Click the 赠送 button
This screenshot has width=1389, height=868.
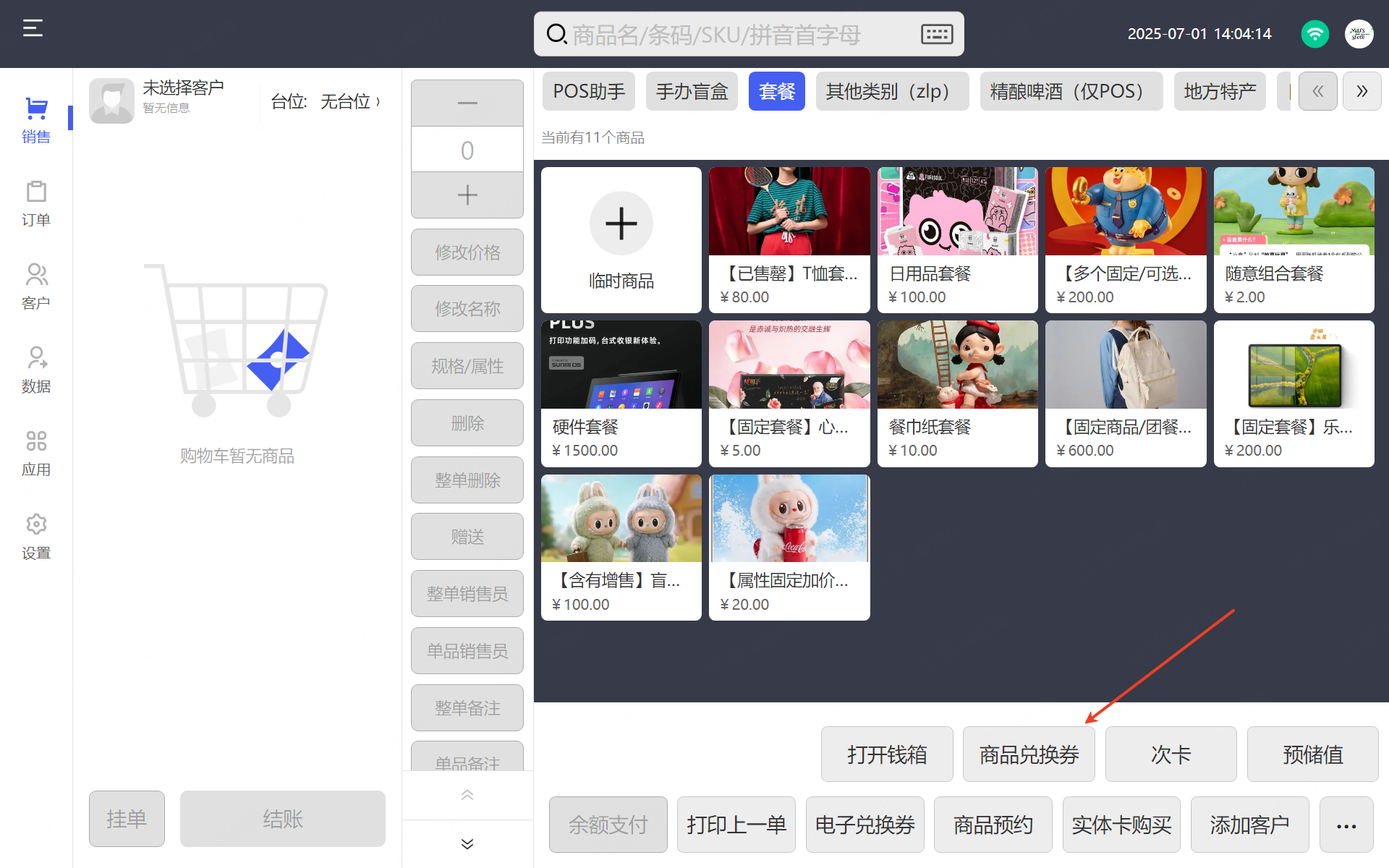click(x=467, y=537)
